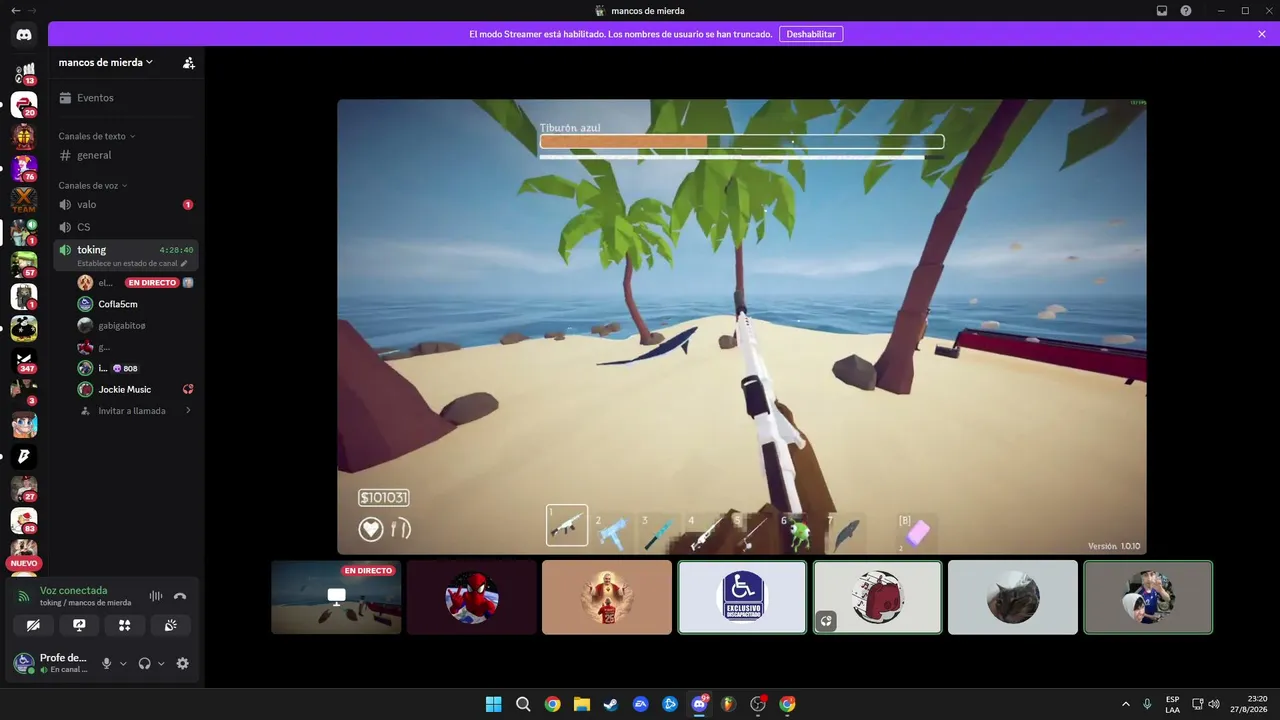Open the server invite people icon
Image resolution: width=1280 pixels, height=720 pixels.
[x=189, y=62]
